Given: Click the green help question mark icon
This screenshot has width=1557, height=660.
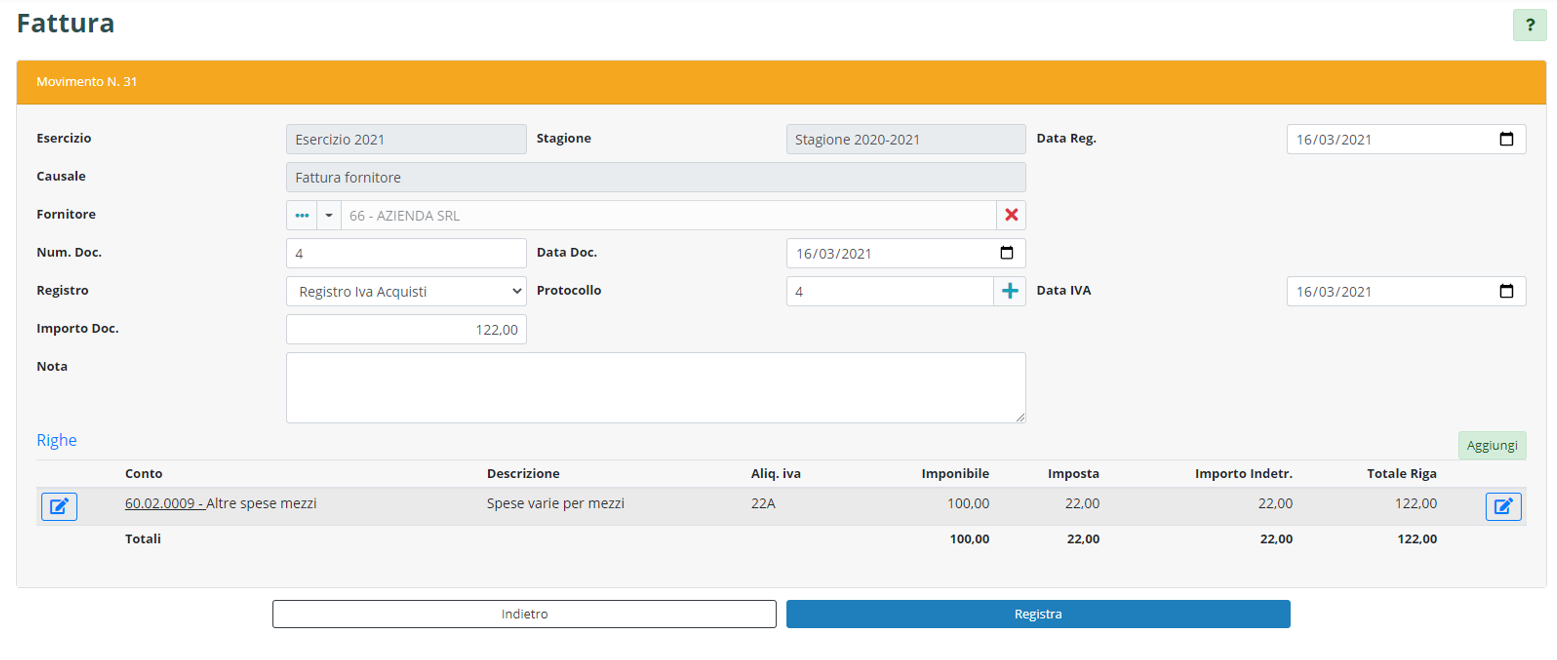Looking at the screenshot, I should 1529,26.
